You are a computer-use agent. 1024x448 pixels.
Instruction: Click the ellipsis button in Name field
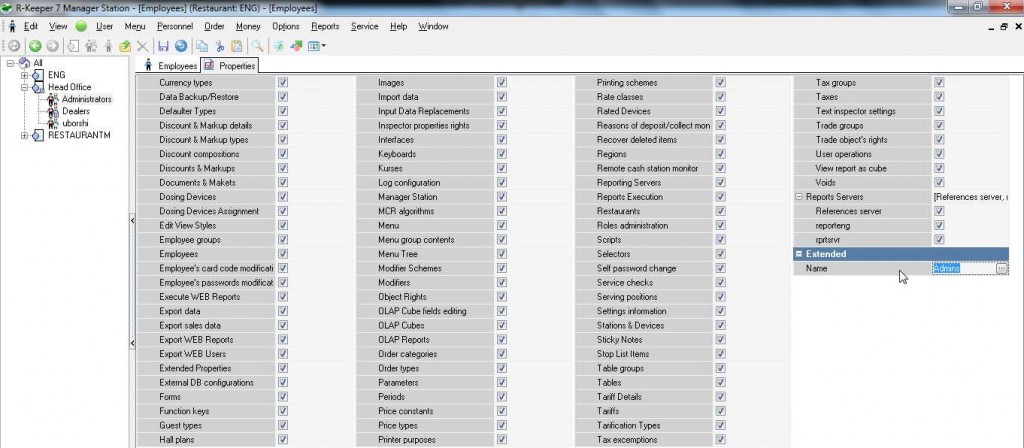tap(1002, 268)
